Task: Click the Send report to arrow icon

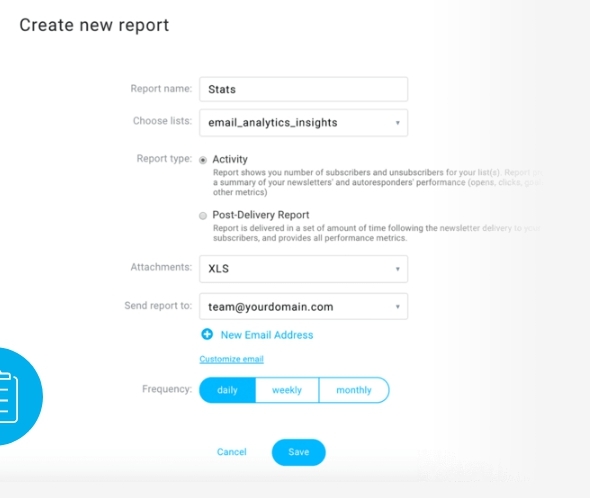Action: pos(397,306)
